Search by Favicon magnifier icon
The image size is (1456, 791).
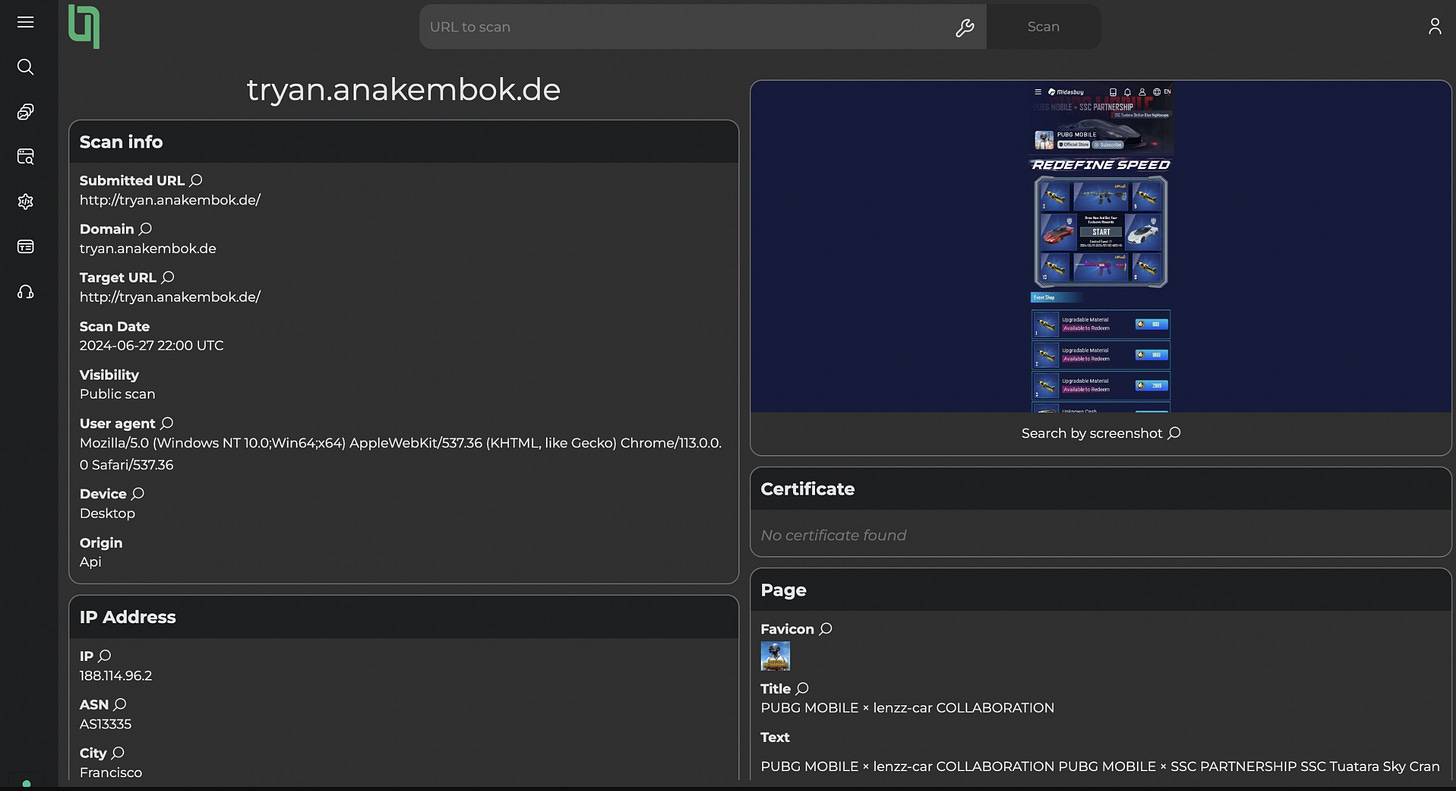(x=826, y=629)
